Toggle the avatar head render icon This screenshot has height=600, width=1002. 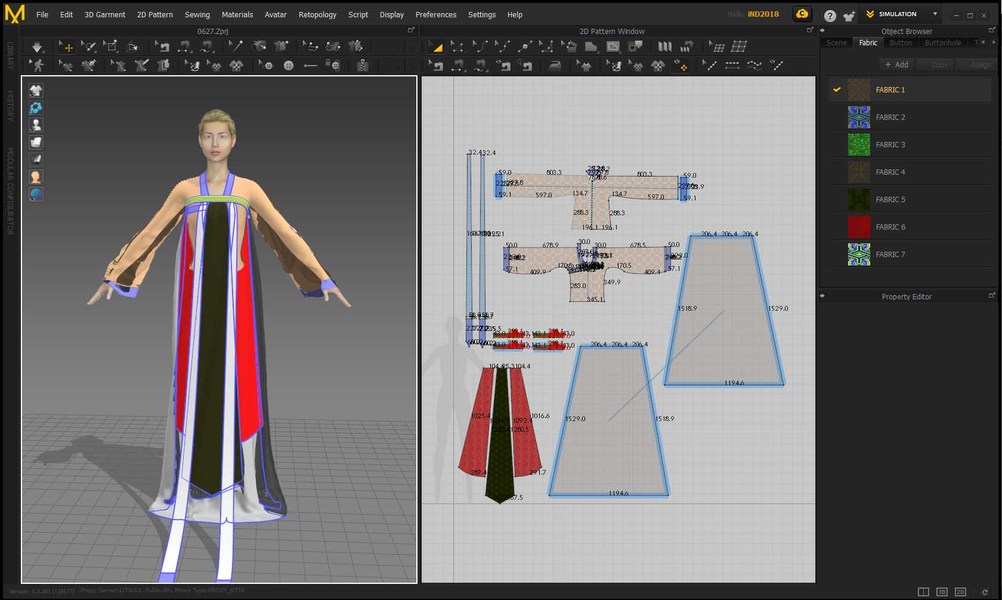[x=36, y=177]
